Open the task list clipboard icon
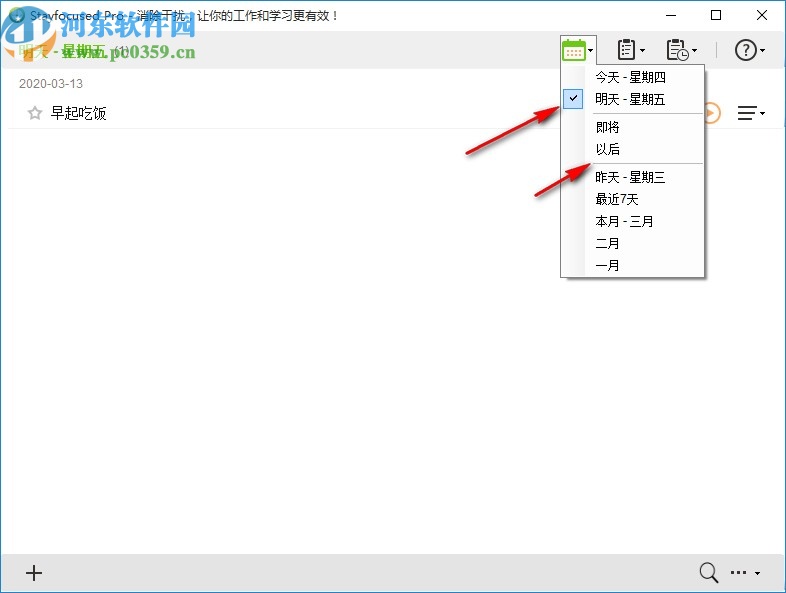 point(626,50)
